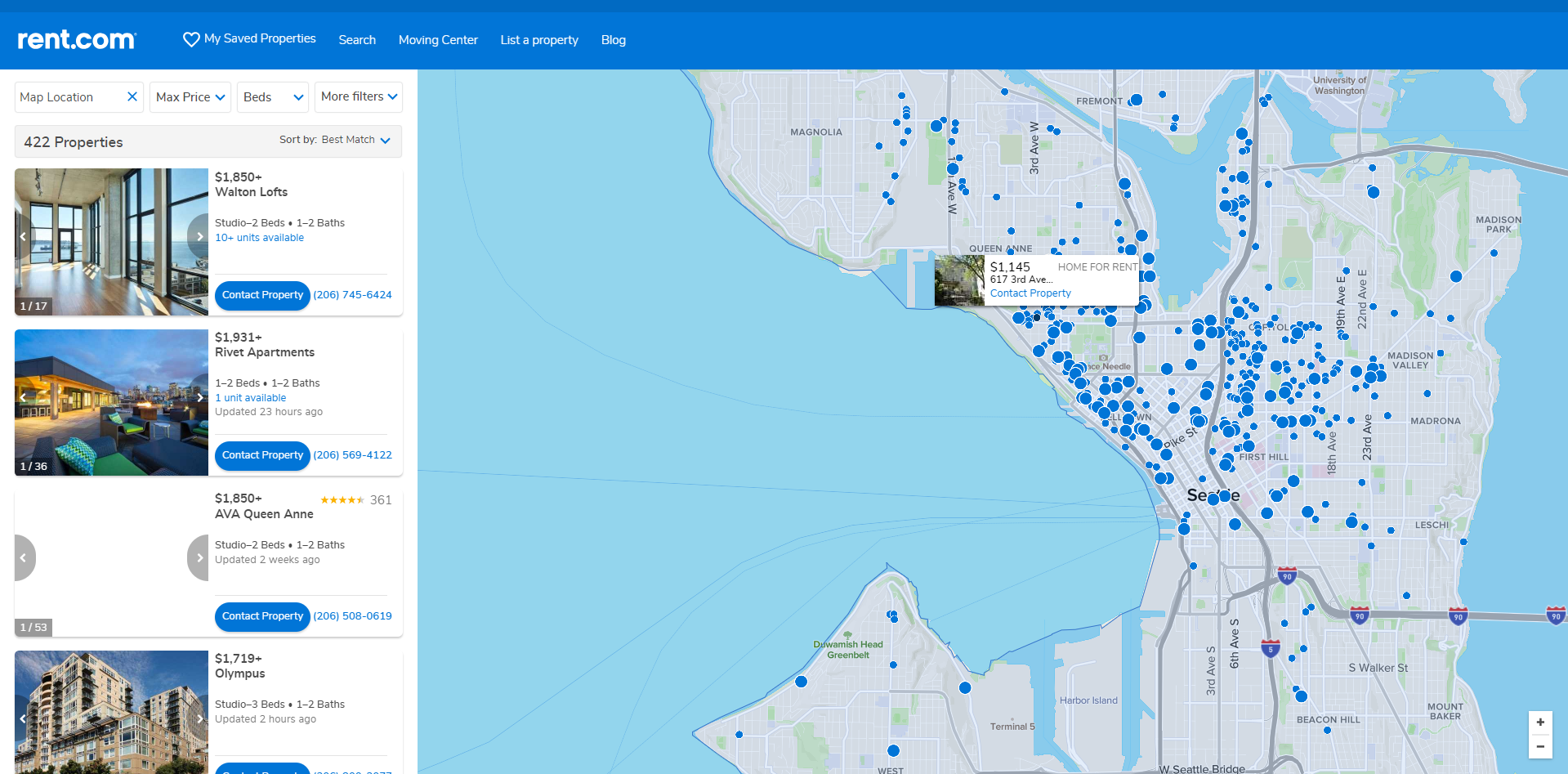Expand the Max Price dropdown

click(x=190, y=97)
